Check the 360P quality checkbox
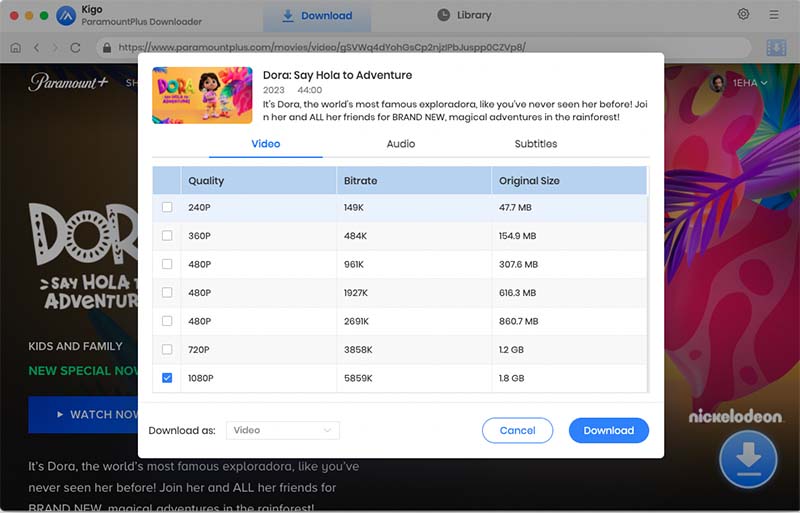The height and width of the screenshot is (513, 800). (x=167, y=236)
